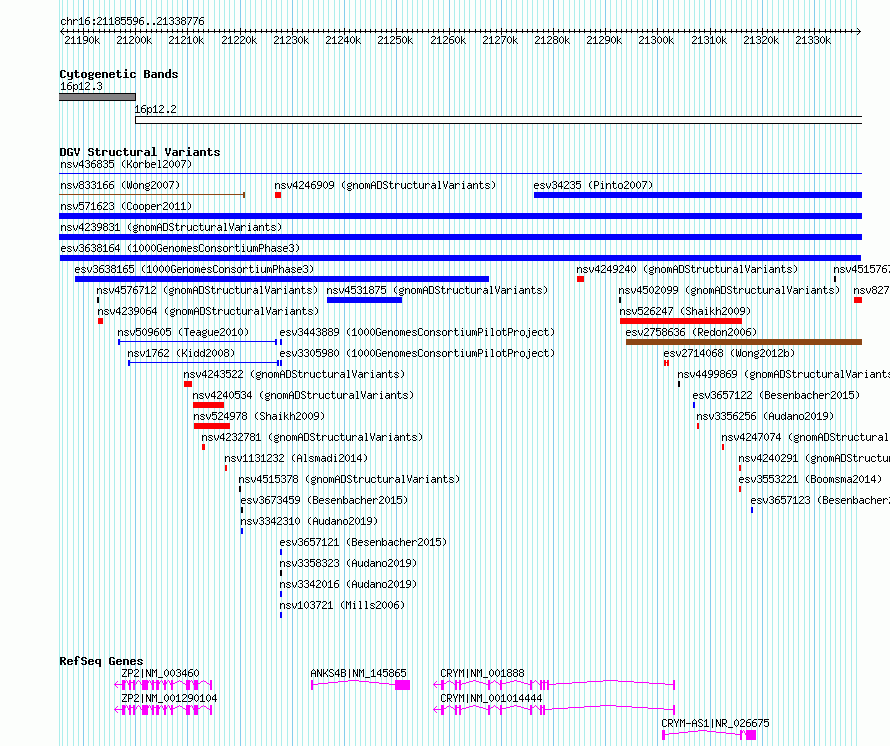Click the nsv4247074 variant label

(x=805, y=437)
